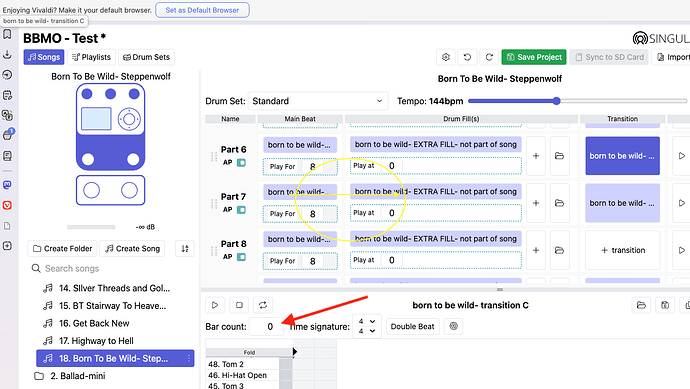
Task: Edit Part 8 Play at value
Action: pos(392,260)
